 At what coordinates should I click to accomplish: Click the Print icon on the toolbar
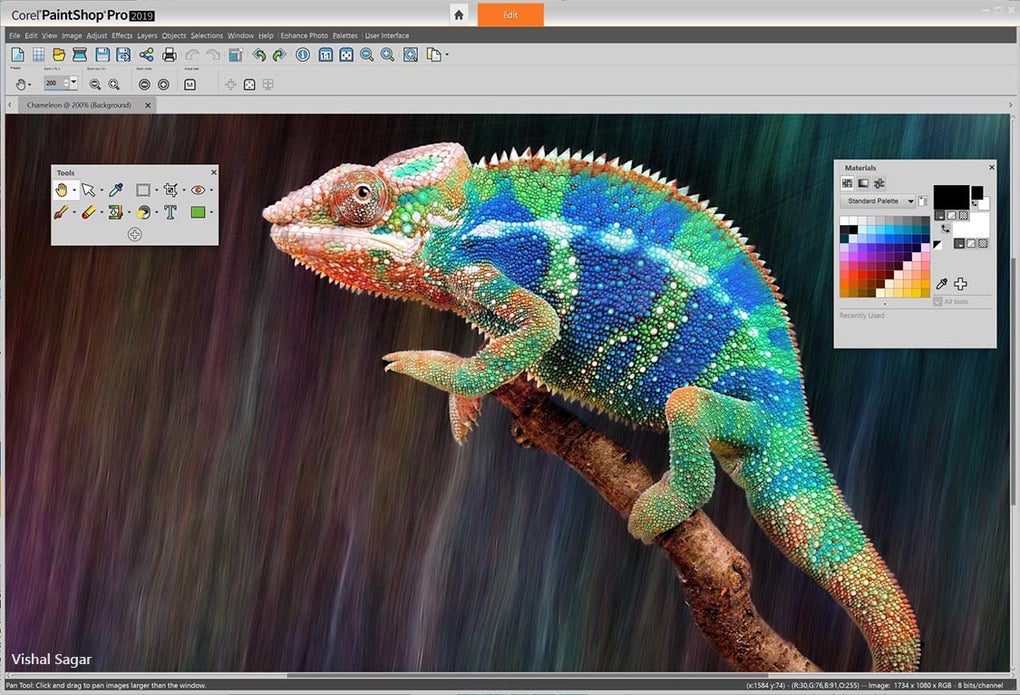tap(169, 55)
